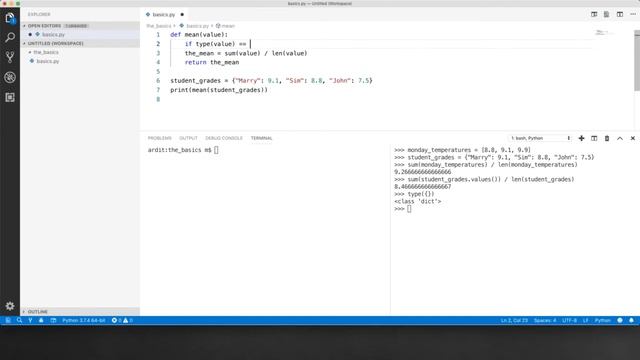Change the LF end of line sequence

585,320
